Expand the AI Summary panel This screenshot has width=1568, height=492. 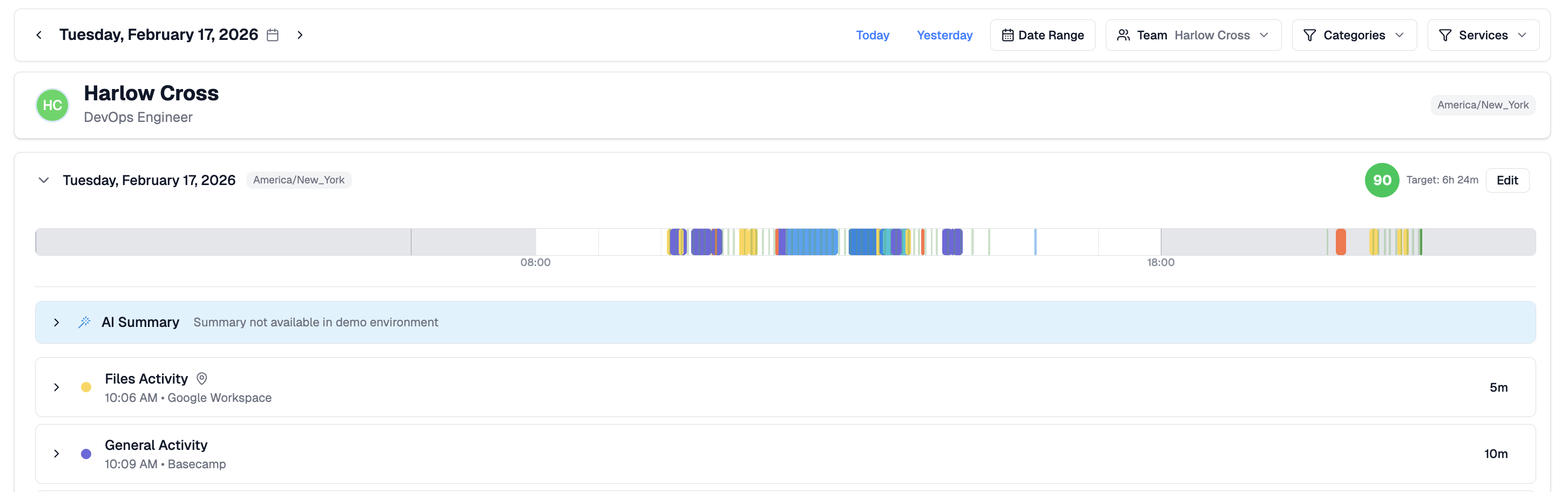57,322
